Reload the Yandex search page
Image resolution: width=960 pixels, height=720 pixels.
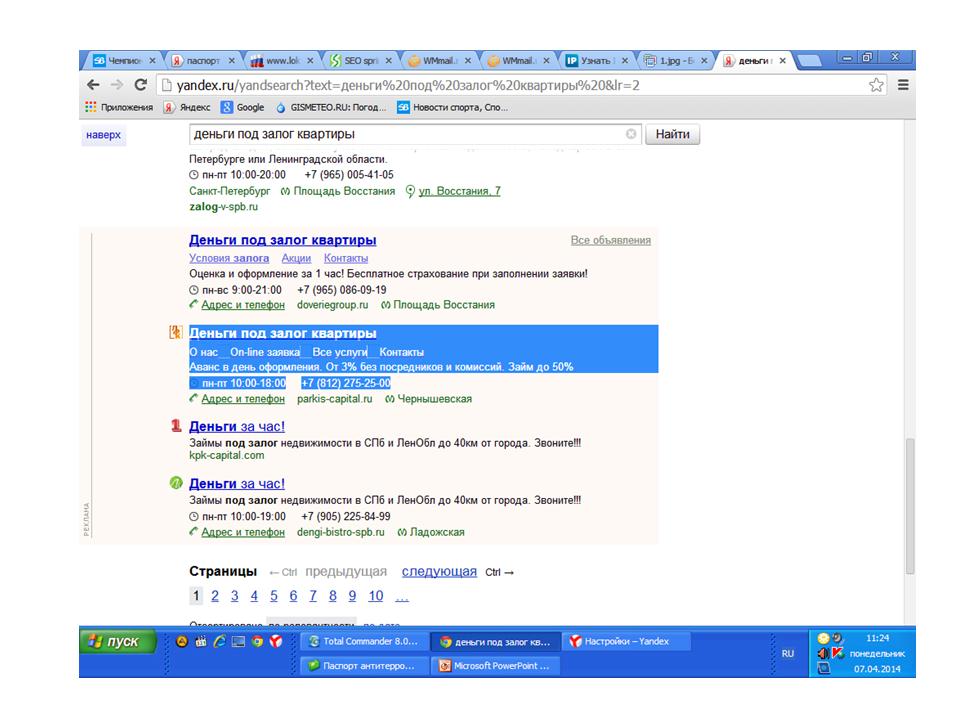point(141,85)
